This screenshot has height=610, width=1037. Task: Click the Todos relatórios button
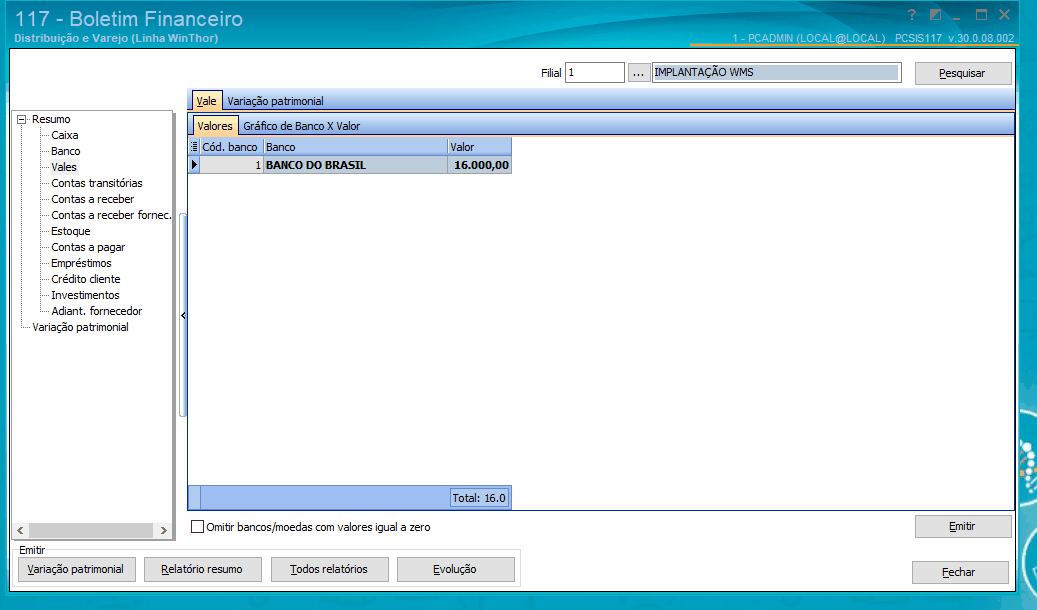tap(329, 569)
